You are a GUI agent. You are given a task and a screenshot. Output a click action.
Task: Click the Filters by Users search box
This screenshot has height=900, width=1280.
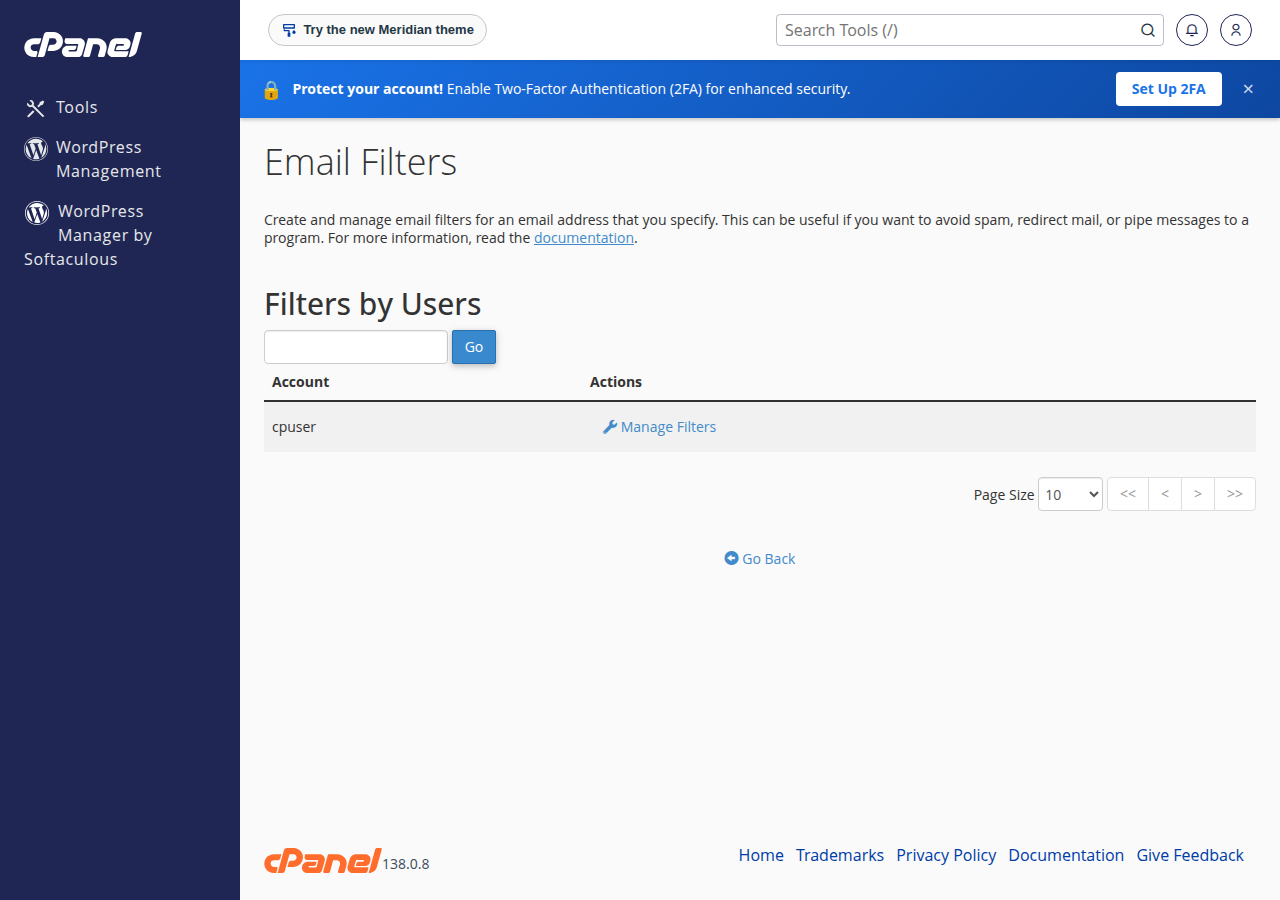[356, 347]
